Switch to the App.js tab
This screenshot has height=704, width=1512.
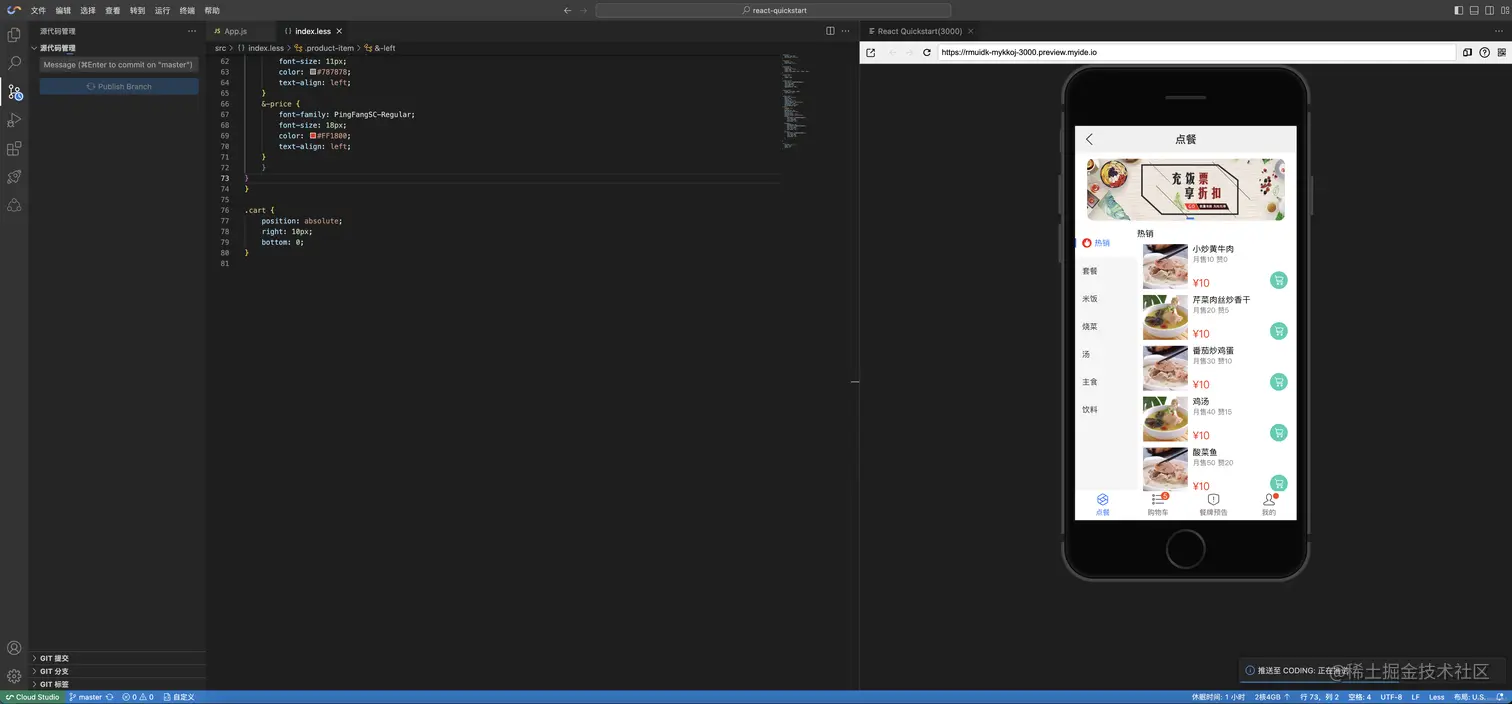(240, 31)
